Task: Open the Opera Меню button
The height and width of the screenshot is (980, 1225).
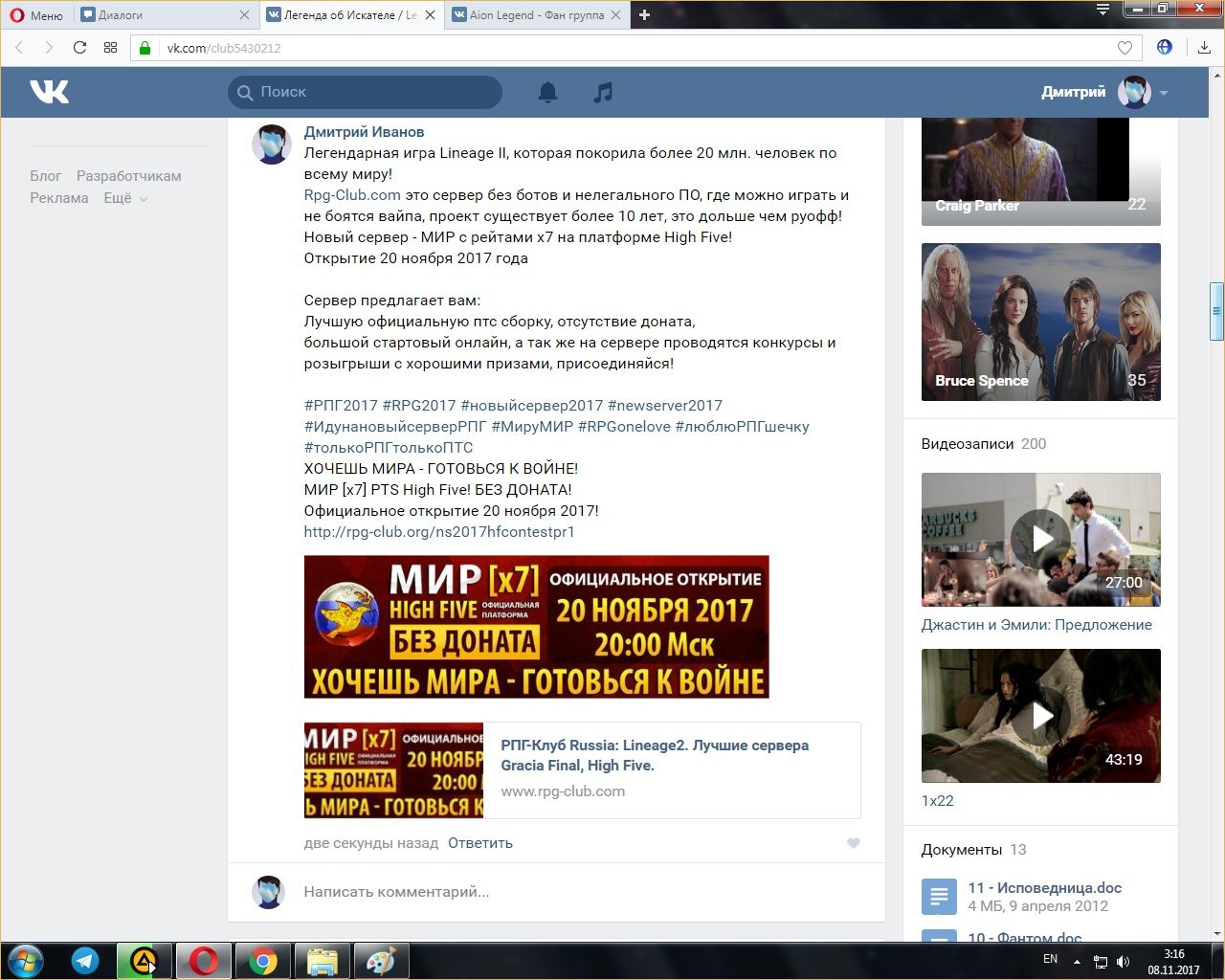Action: (x=36, y=15)
